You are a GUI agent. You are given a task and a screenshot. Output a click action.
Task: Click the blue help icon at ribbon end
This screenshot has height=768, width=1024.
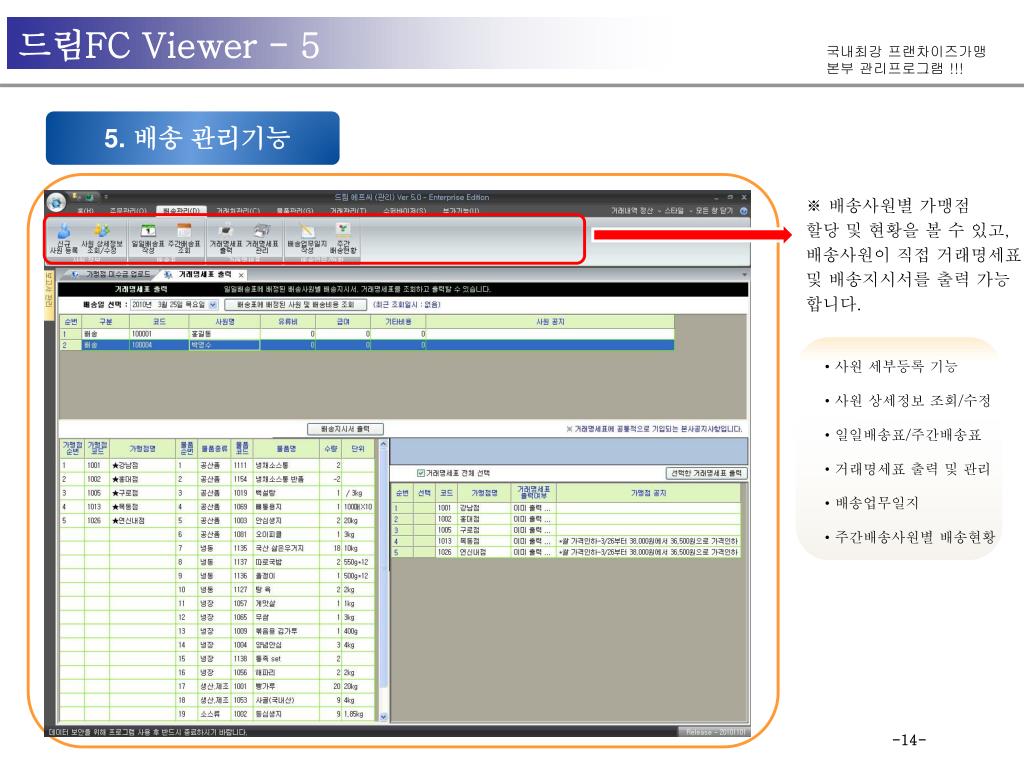pos(744,211)
